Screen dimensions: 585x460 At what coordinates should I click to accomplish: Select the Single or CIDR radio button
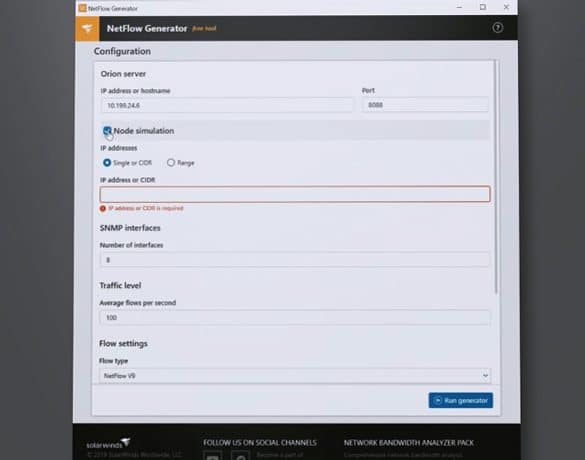pos(107,163)
